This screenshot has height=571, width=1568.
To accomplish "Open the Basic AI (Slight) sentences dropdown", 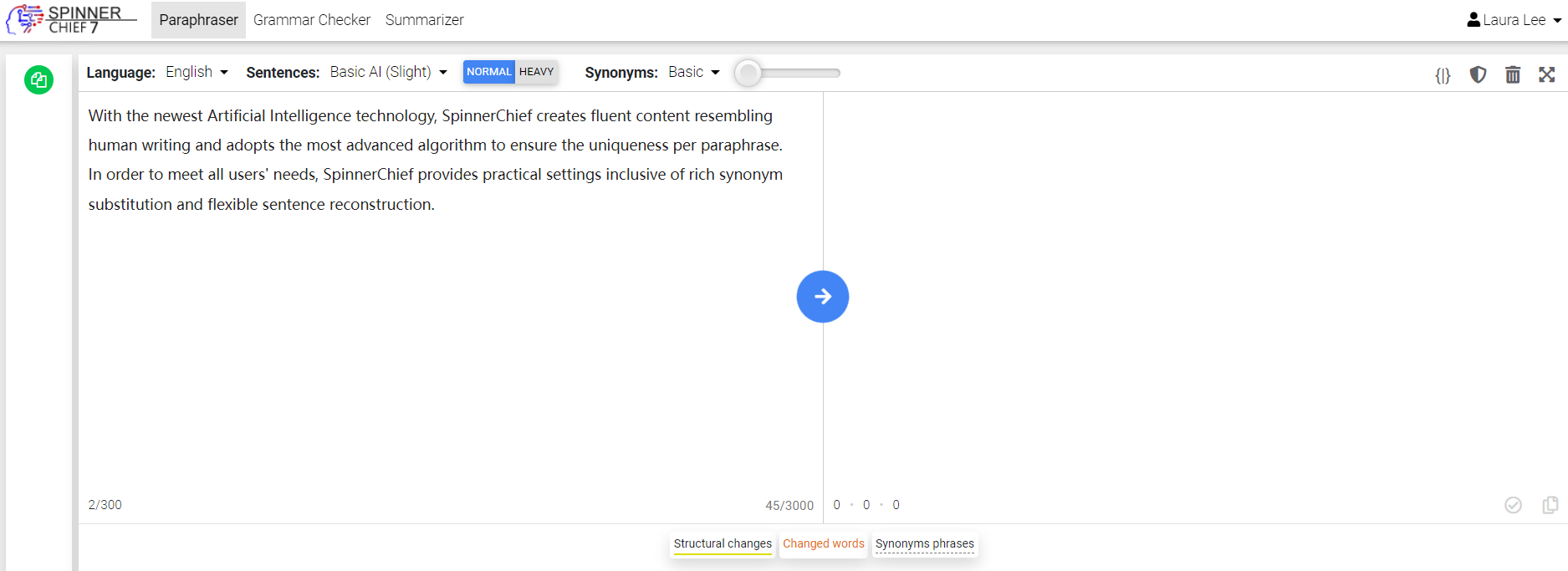I will click(388, 72).
